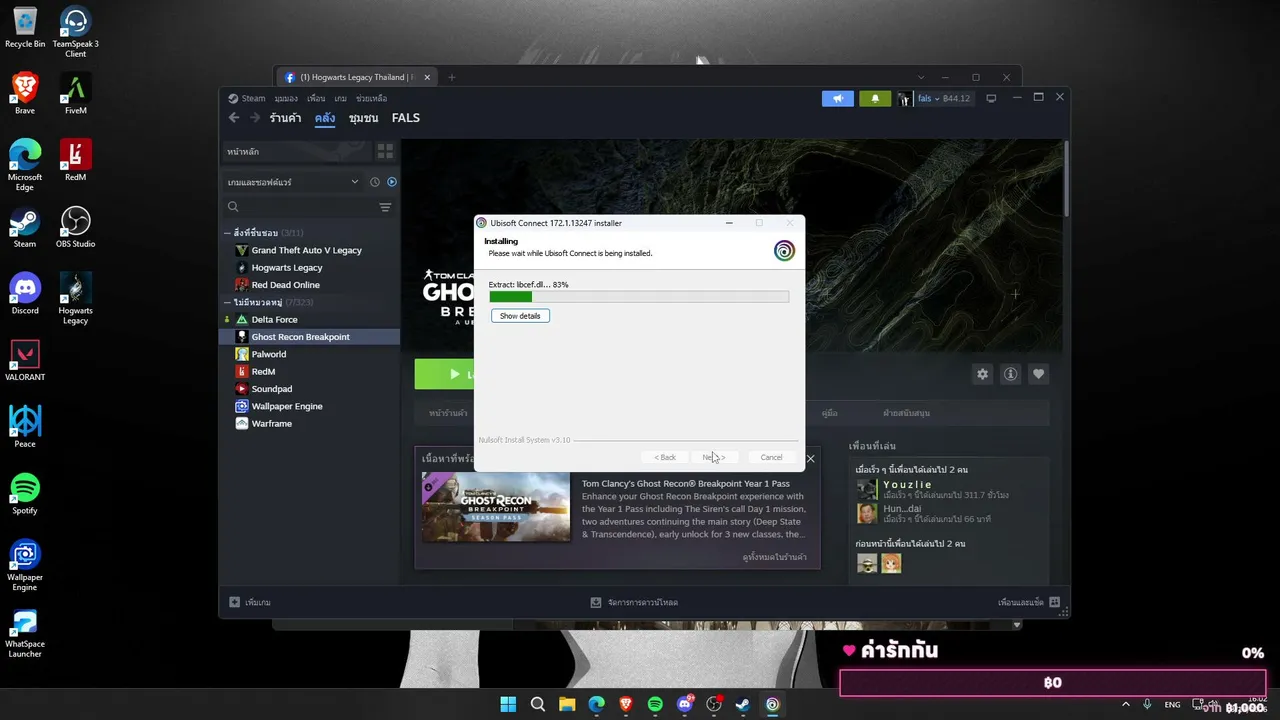Close the Hogwarts Legacy Thailand browser tab
1280x720 pixels.
click(x=427, y=77)
